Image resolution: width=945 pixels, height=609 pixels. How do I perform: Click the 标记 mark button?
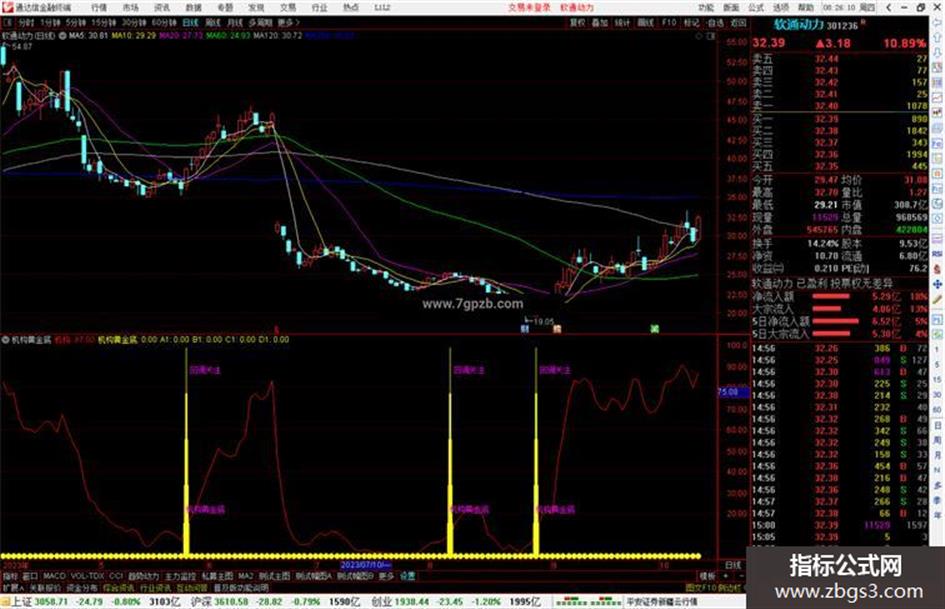pyautogui.click(x=691, y=22)
